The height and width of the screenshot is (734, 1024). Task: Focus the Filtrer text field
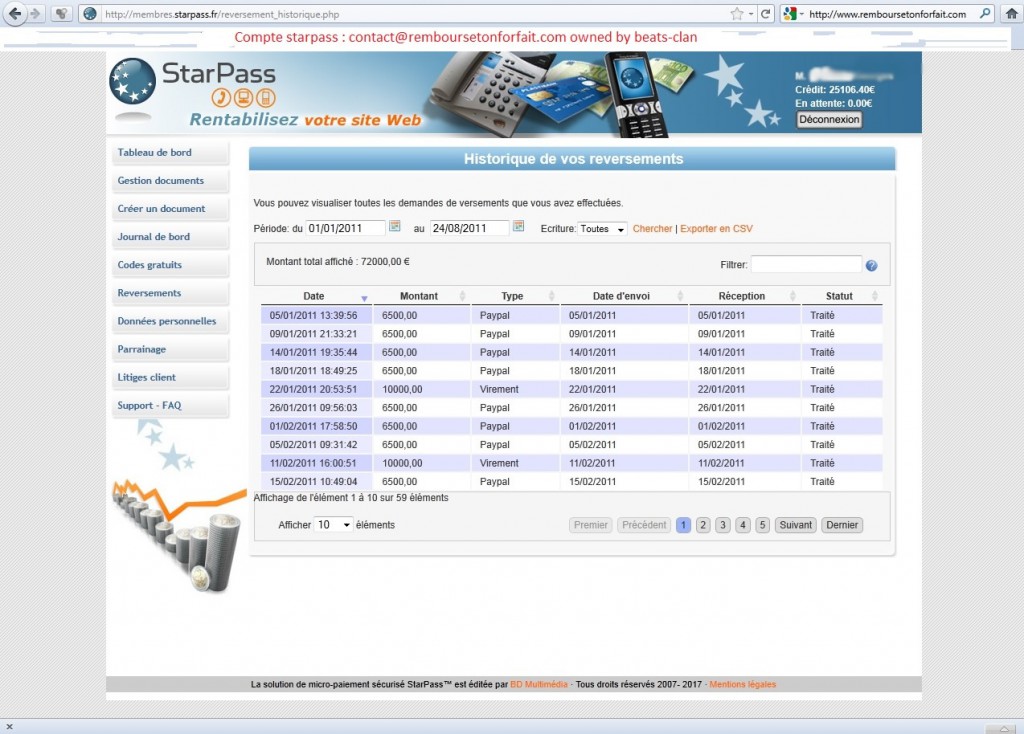pyautogui.click(x=806, y=264)
